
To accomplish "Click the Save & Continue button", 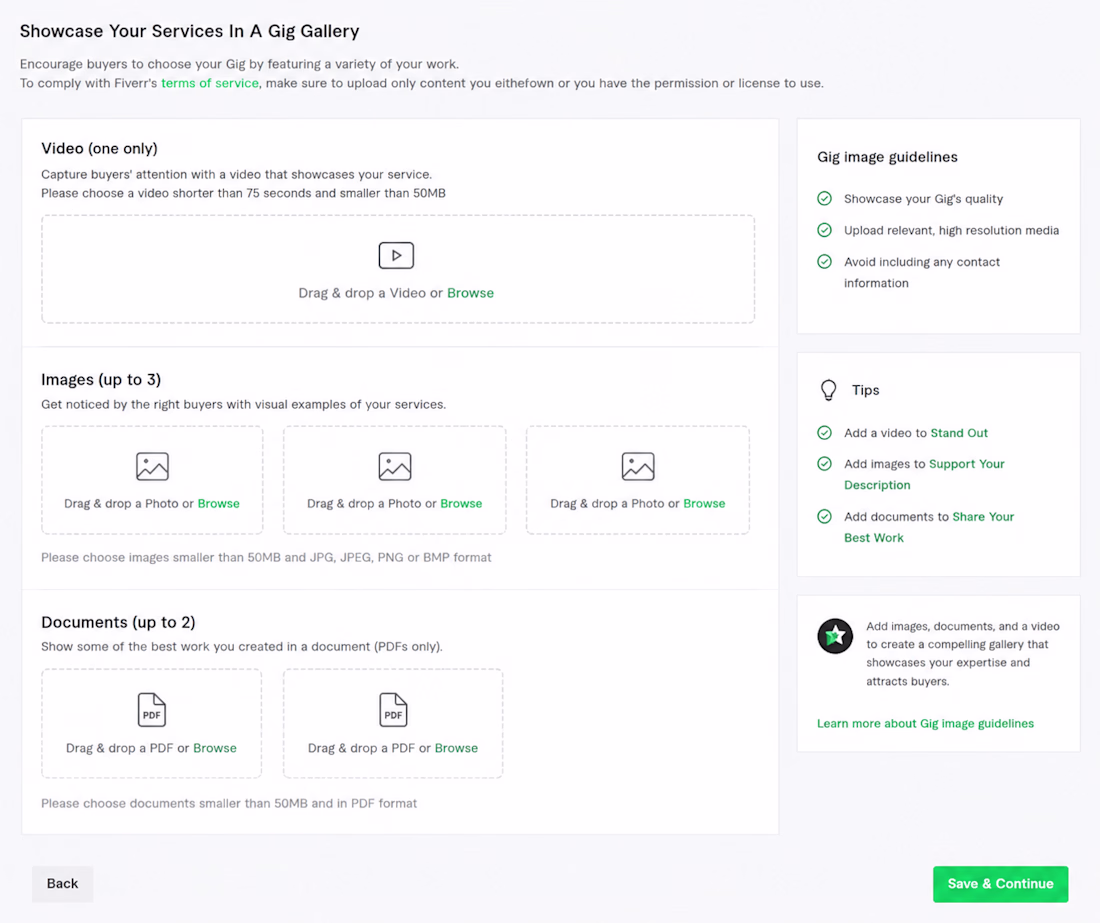I will click(x=1000, y=884).
